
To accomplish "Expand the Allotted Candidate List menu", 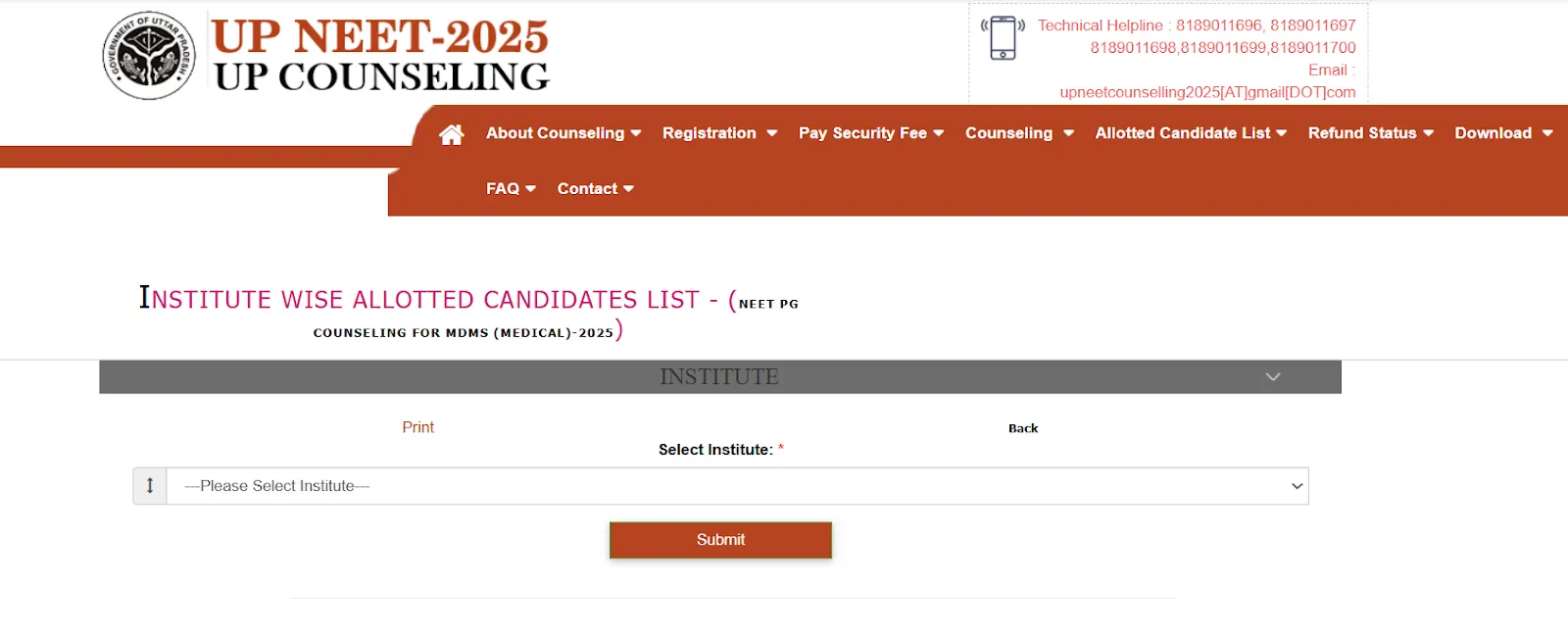I will (x=1281, y=133).
